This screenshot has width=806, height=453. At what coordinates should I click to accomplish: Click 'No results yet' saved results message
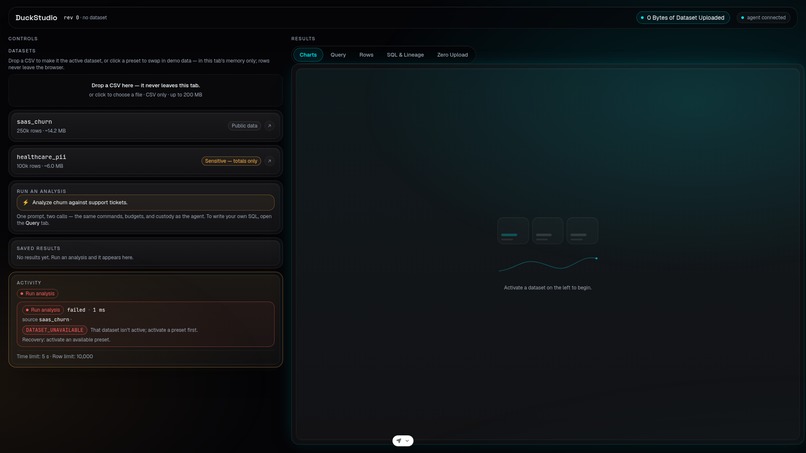point(75,258)
